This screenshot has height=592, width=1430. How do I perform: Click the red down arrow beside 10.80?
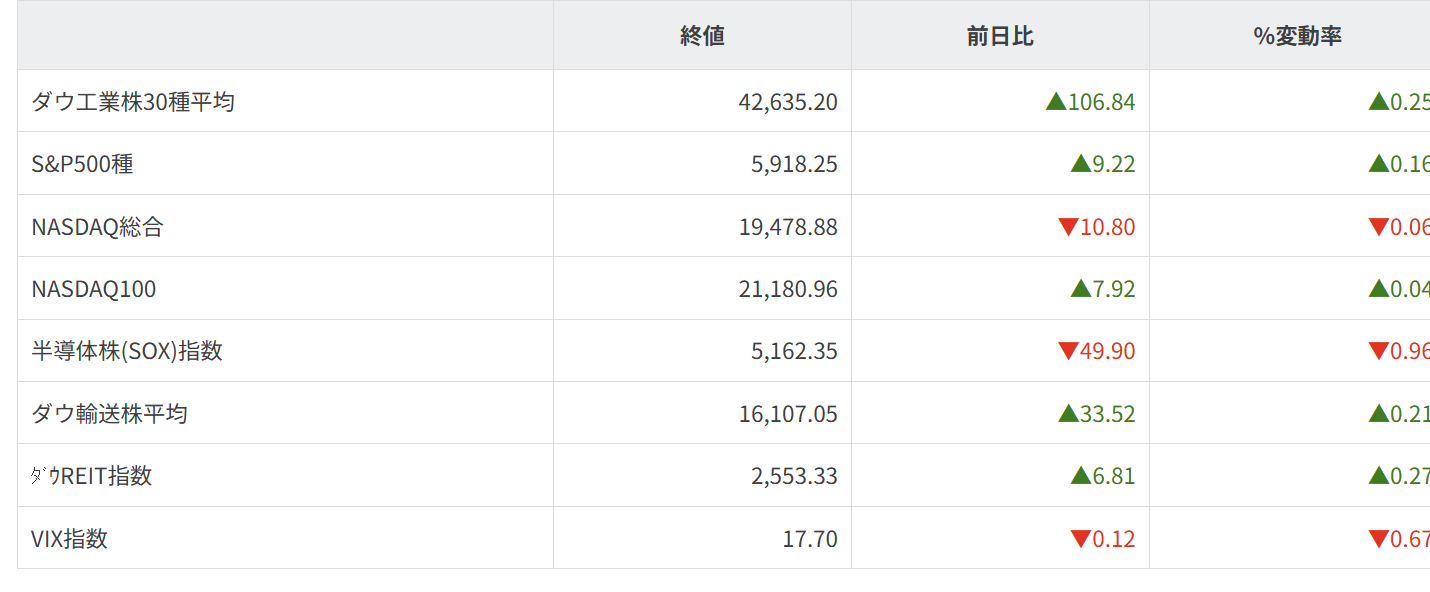(1068, 227)
